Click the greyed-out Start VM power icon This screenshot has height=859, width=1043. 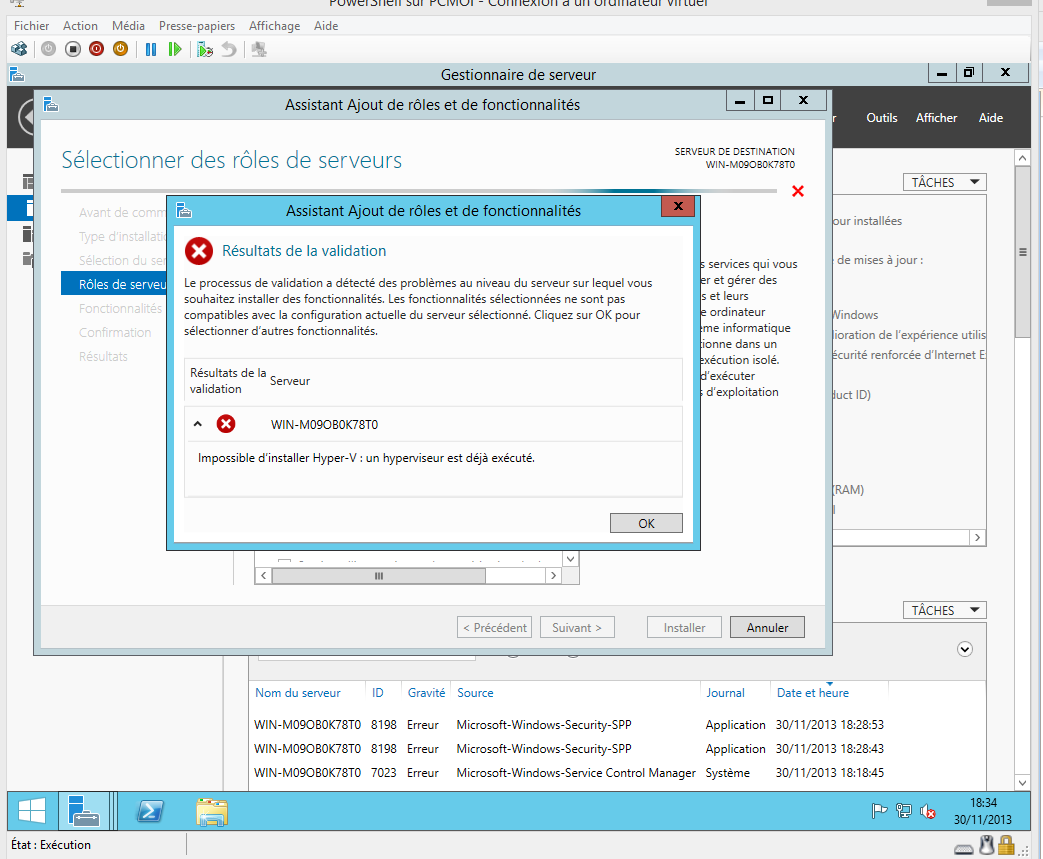tap(49, 49)
